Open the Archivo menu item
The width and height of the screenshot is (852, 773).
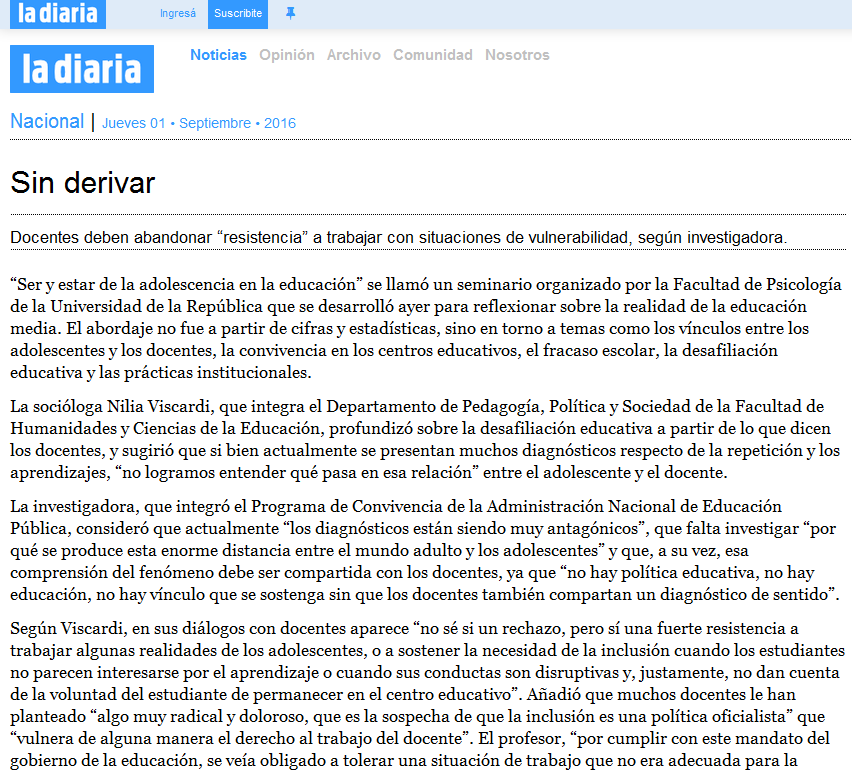point(354,55)
